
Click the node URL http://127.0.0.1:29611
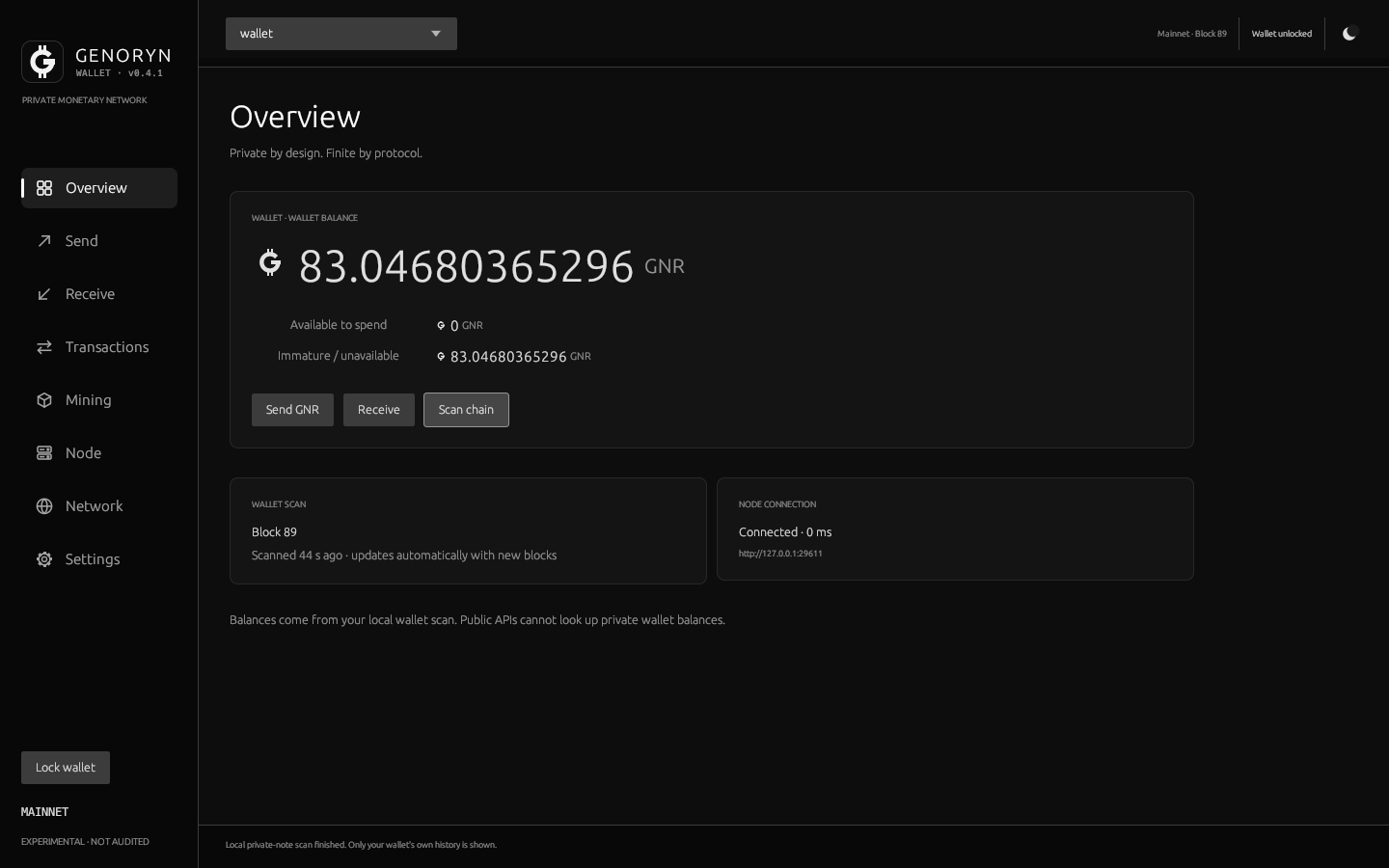[x=780, y=554]
